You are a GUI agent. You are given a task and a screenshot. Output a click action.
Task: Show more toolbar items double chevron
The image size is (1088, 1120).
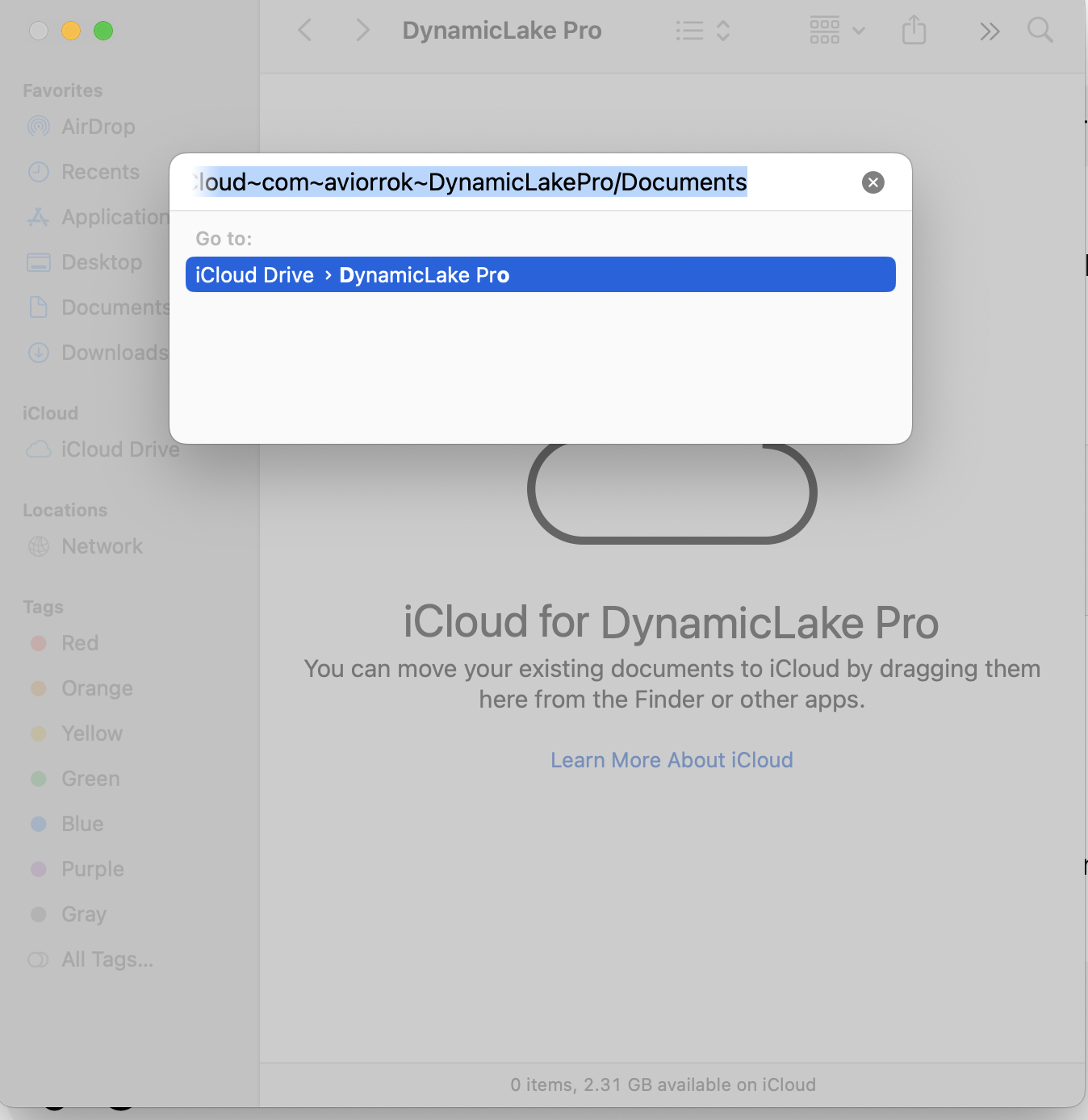pyautogui.click(x=990, y=31)
